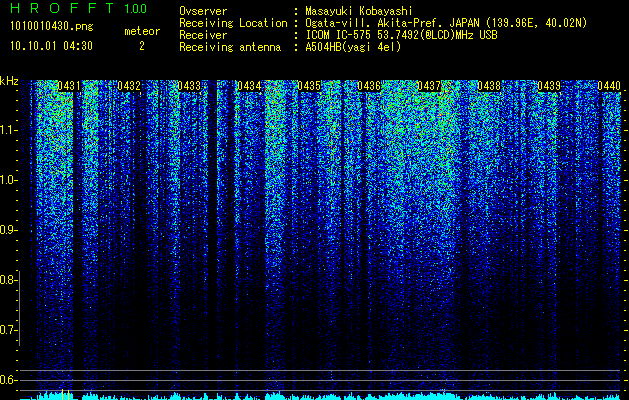Click the 0432 time marker label

(129, 86)
